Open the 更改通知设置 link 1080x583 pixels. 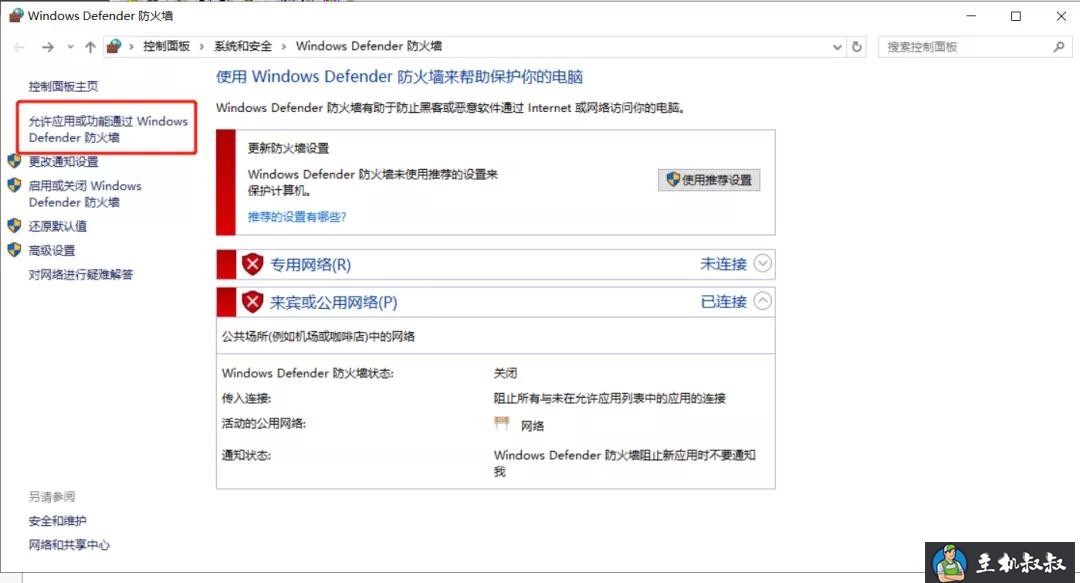click(x=63, y=161)
